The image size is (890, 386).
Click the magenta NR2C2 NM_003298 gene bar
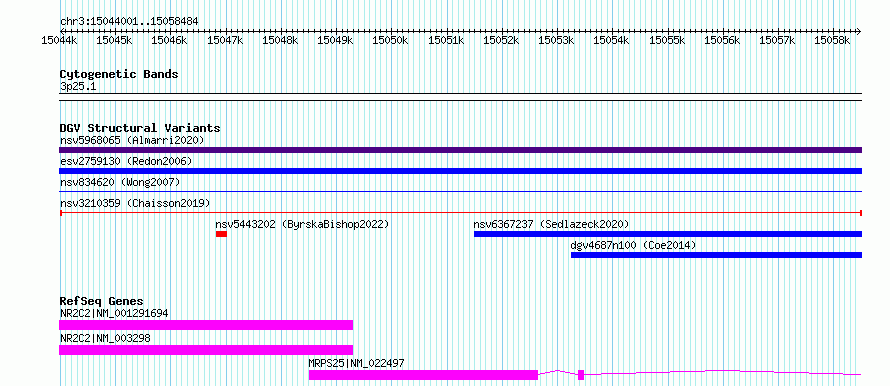[206, 350]
